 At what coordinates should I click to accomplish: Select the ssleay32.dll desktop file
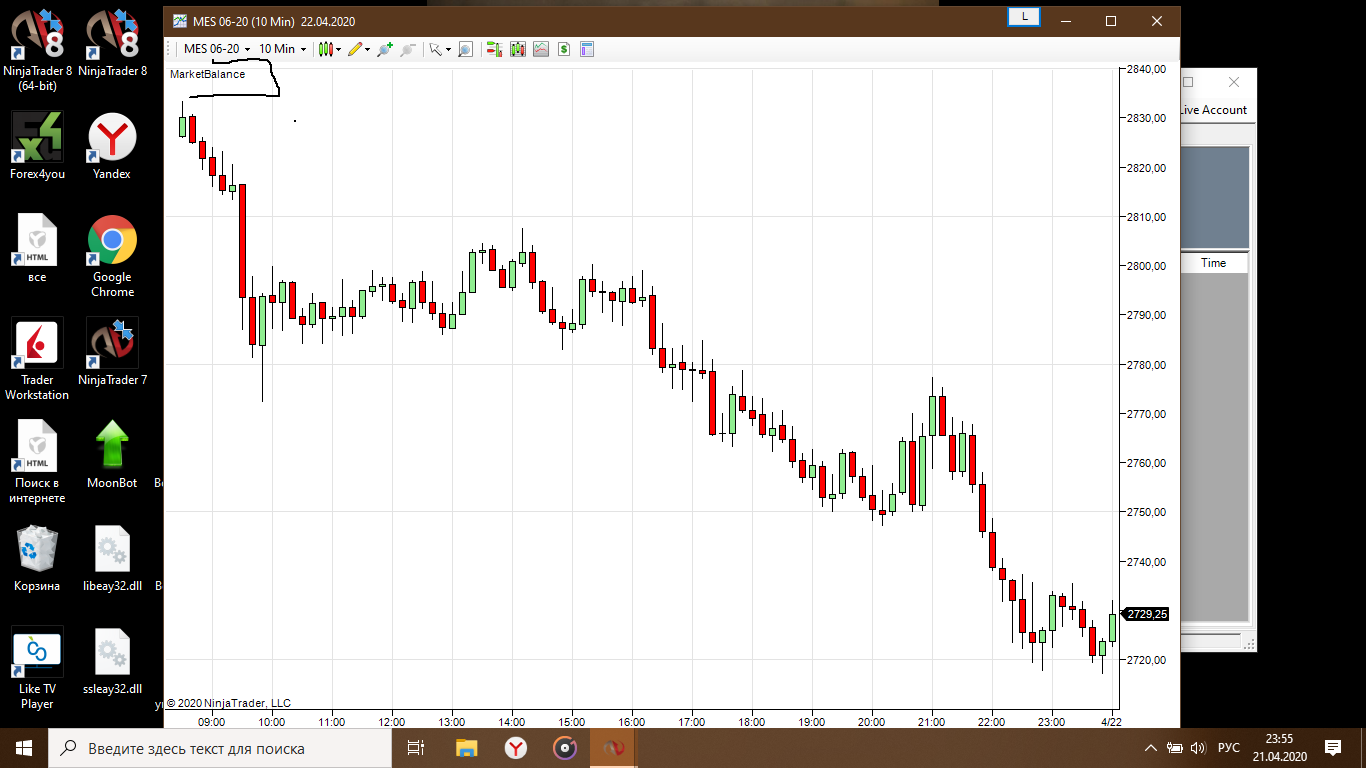point(112,661)
